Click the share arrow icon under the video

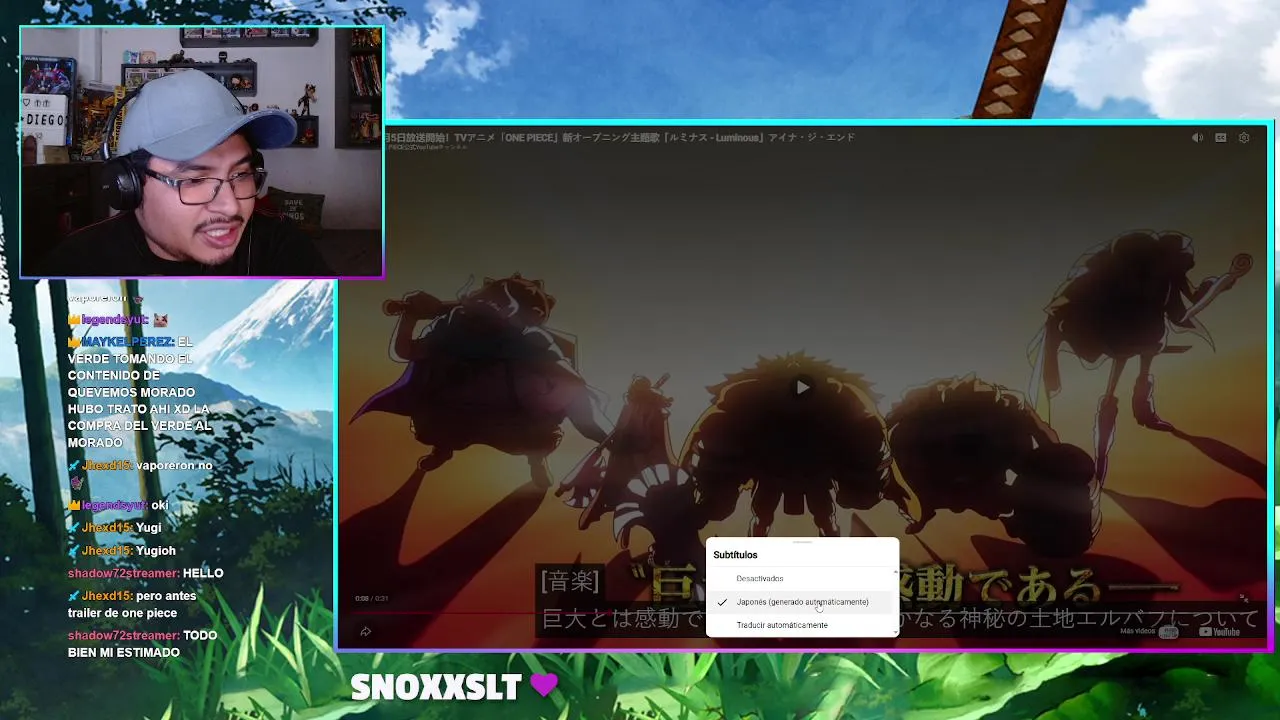366,631
